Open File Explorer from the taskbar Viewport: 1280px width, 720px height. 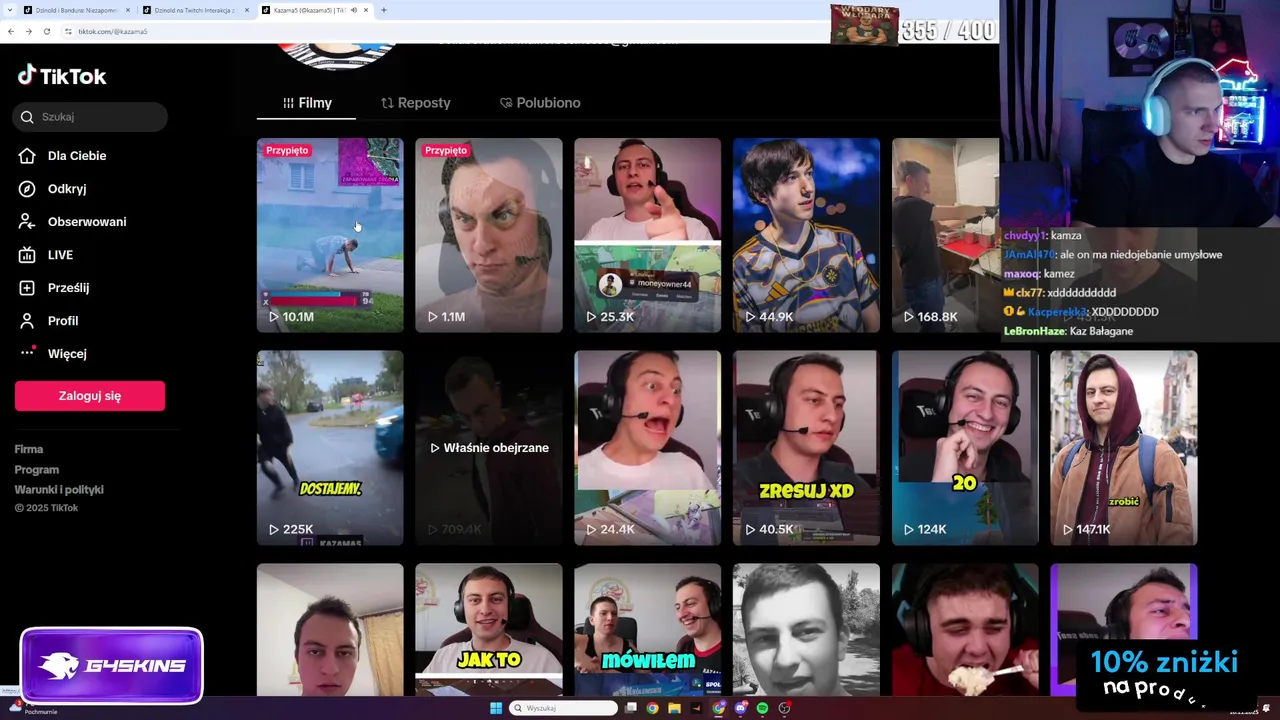[674, 708]
